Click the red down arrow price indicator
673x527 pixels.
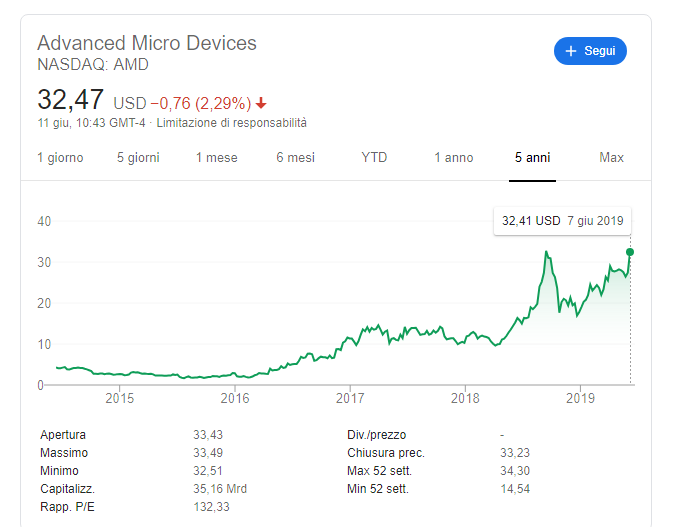261,103
